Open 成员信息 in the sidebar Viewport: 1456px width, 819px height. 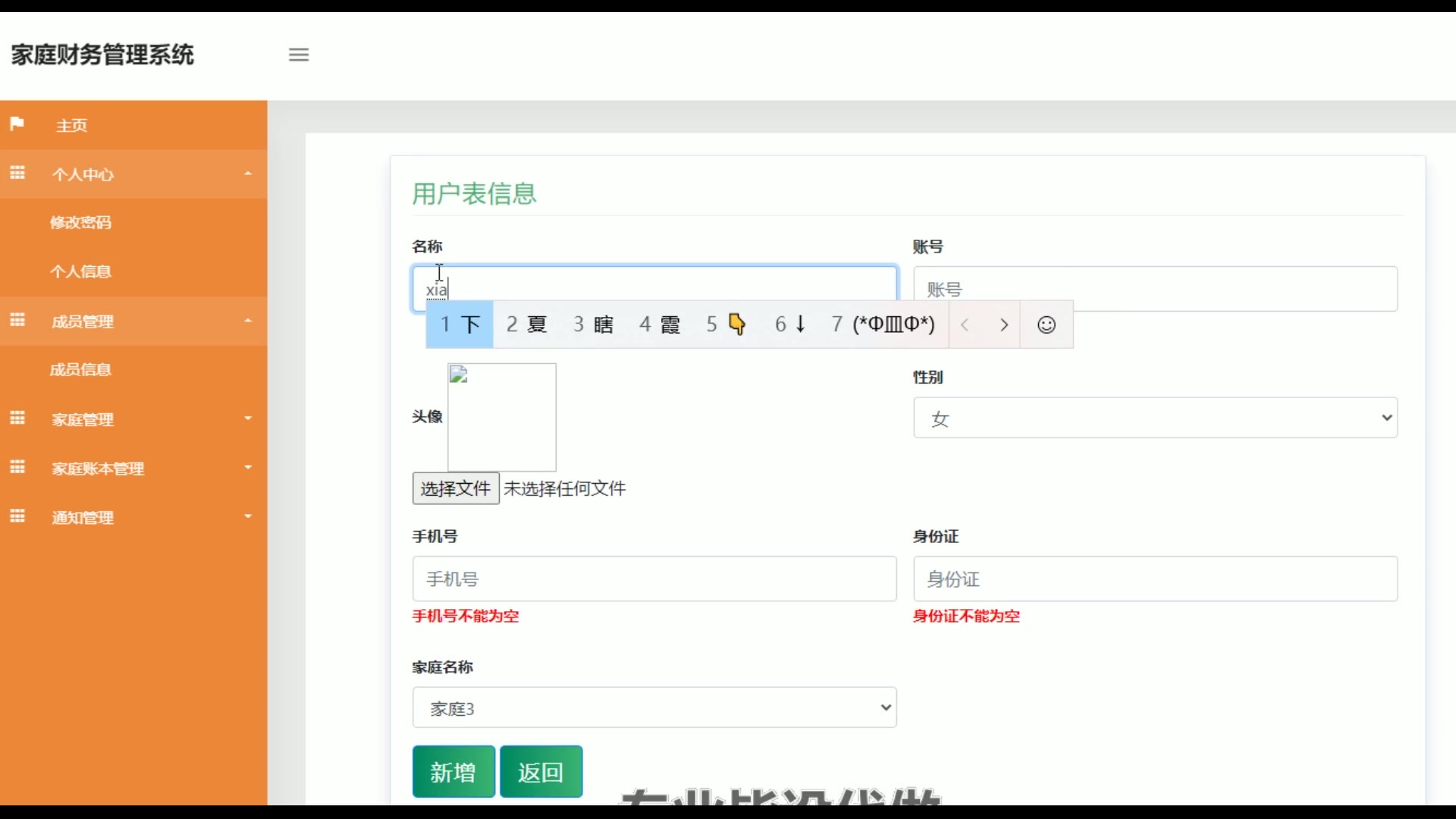(x=80, y=369)
